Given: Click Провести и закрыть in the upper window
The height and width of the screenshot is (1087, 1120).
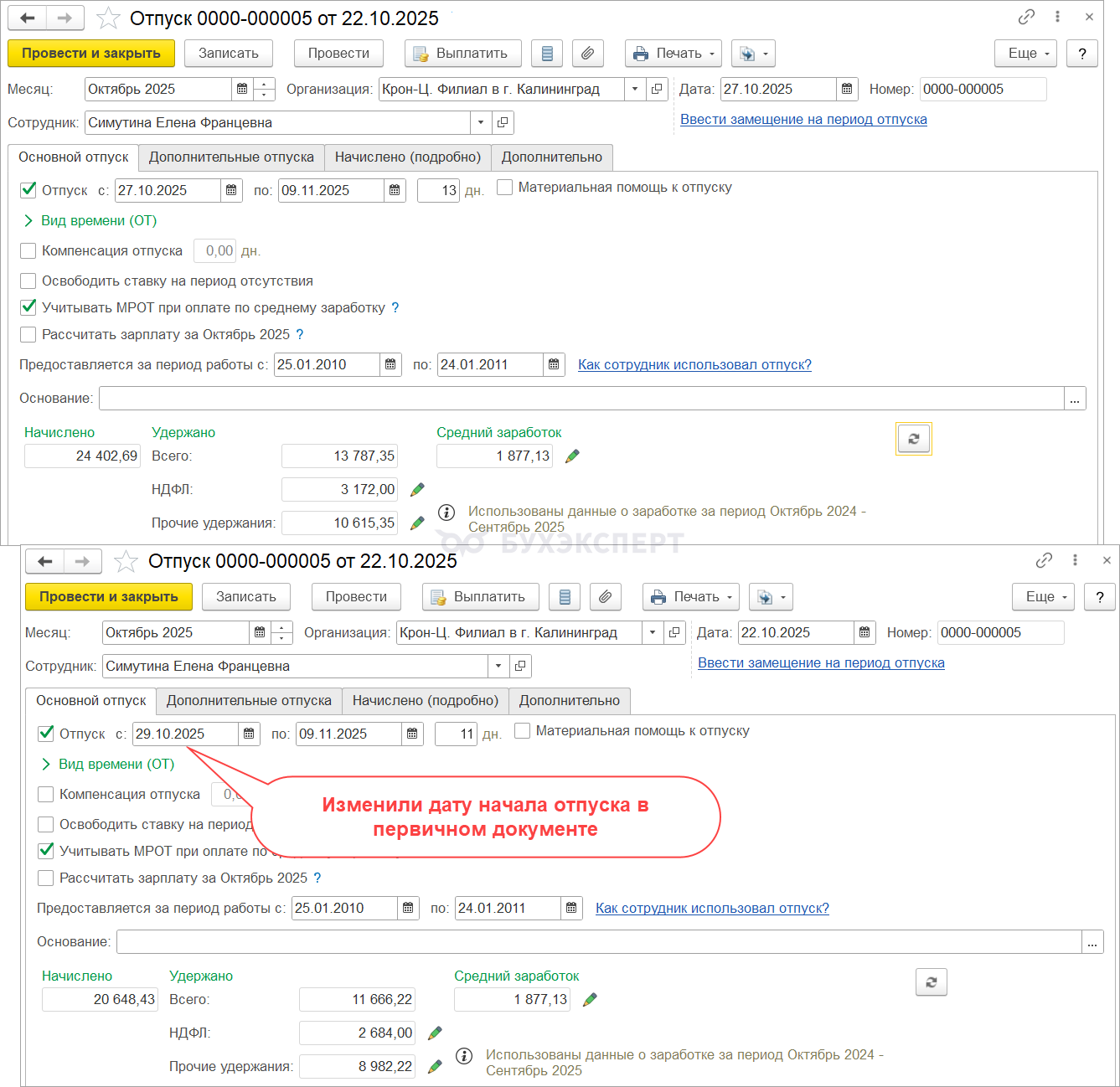Looking at the screenshot, I should click(x=91, y=54).
